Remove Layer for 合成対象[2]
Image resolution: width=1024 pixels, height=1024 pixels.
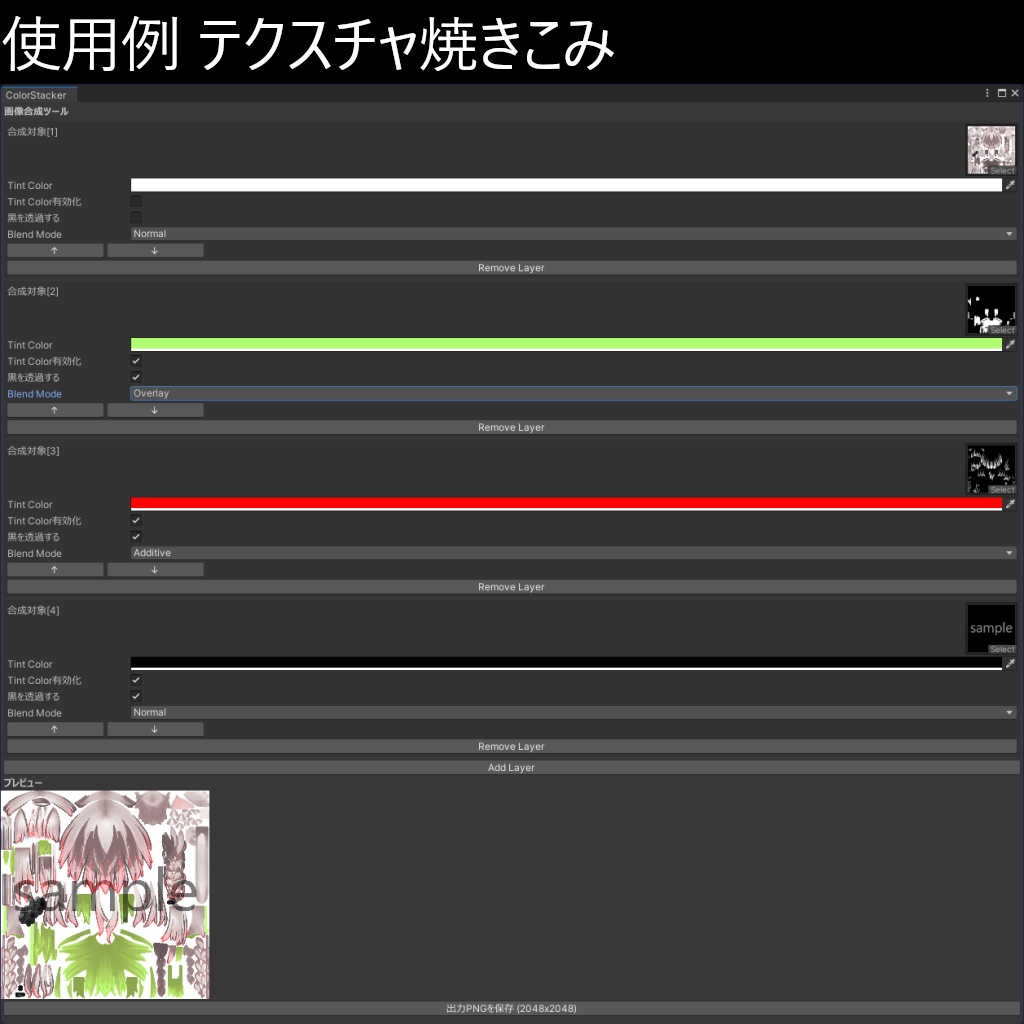tap(511, 427)
